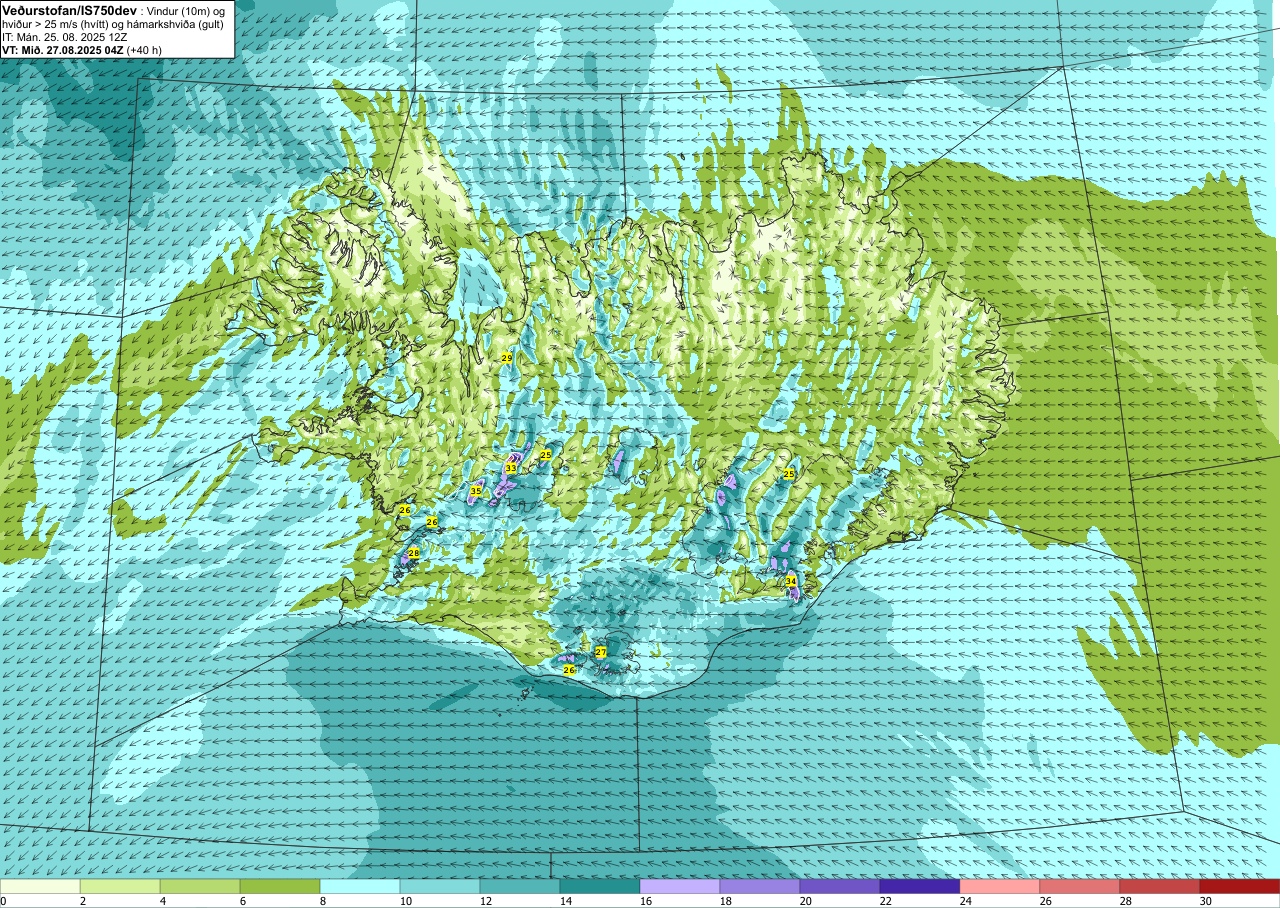Click the legend tick label 24
This screenshot has width=1280, height=908.
click(x=966, y=902)
